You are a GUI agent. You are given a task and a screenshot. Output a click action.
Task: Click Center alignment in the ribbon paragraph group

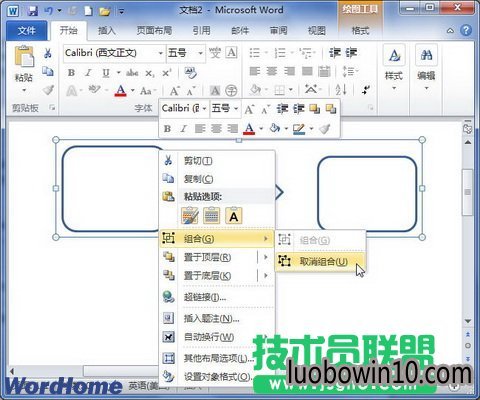coord(272,71)
